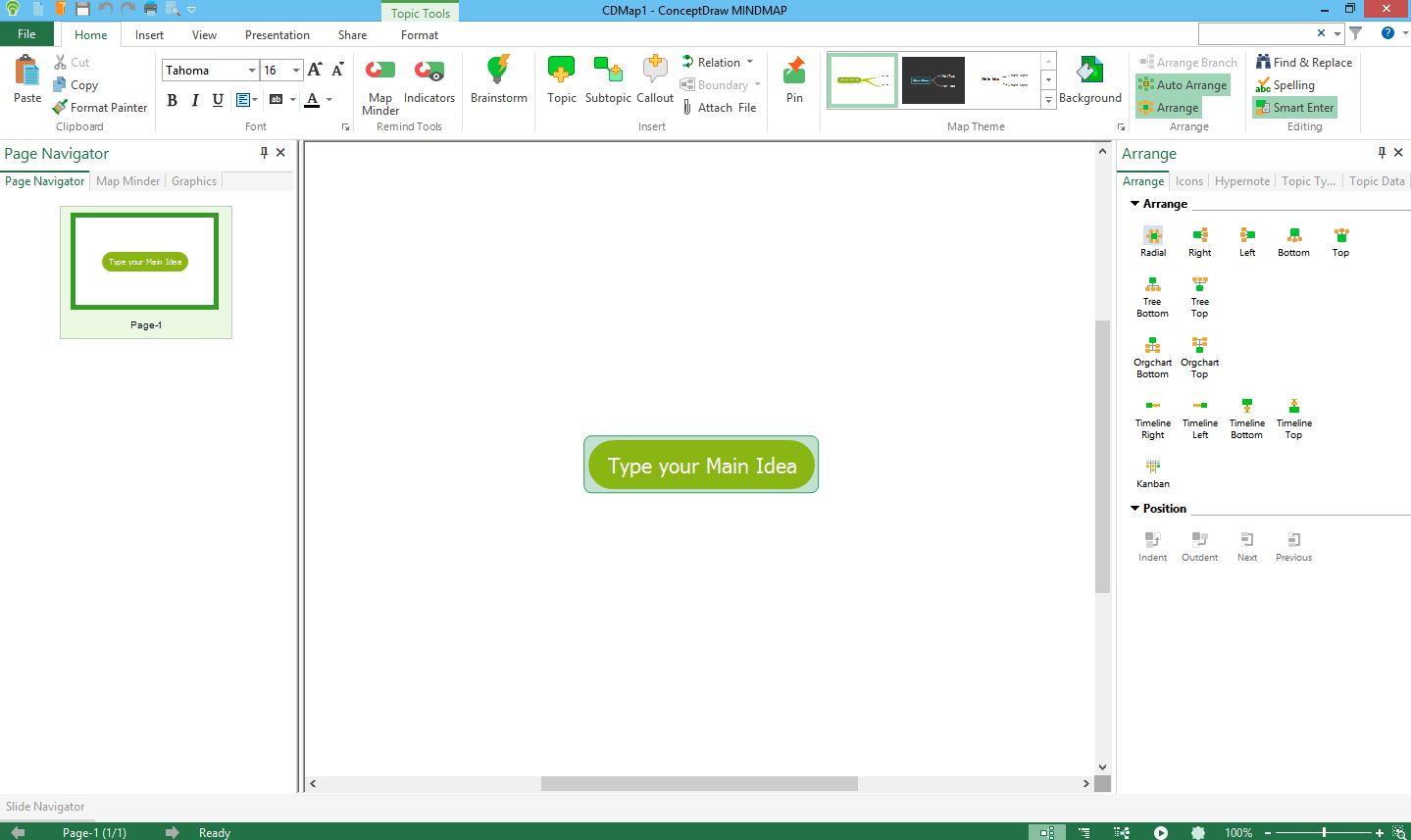Open the font size 16 dropdown

click(296, 71)
